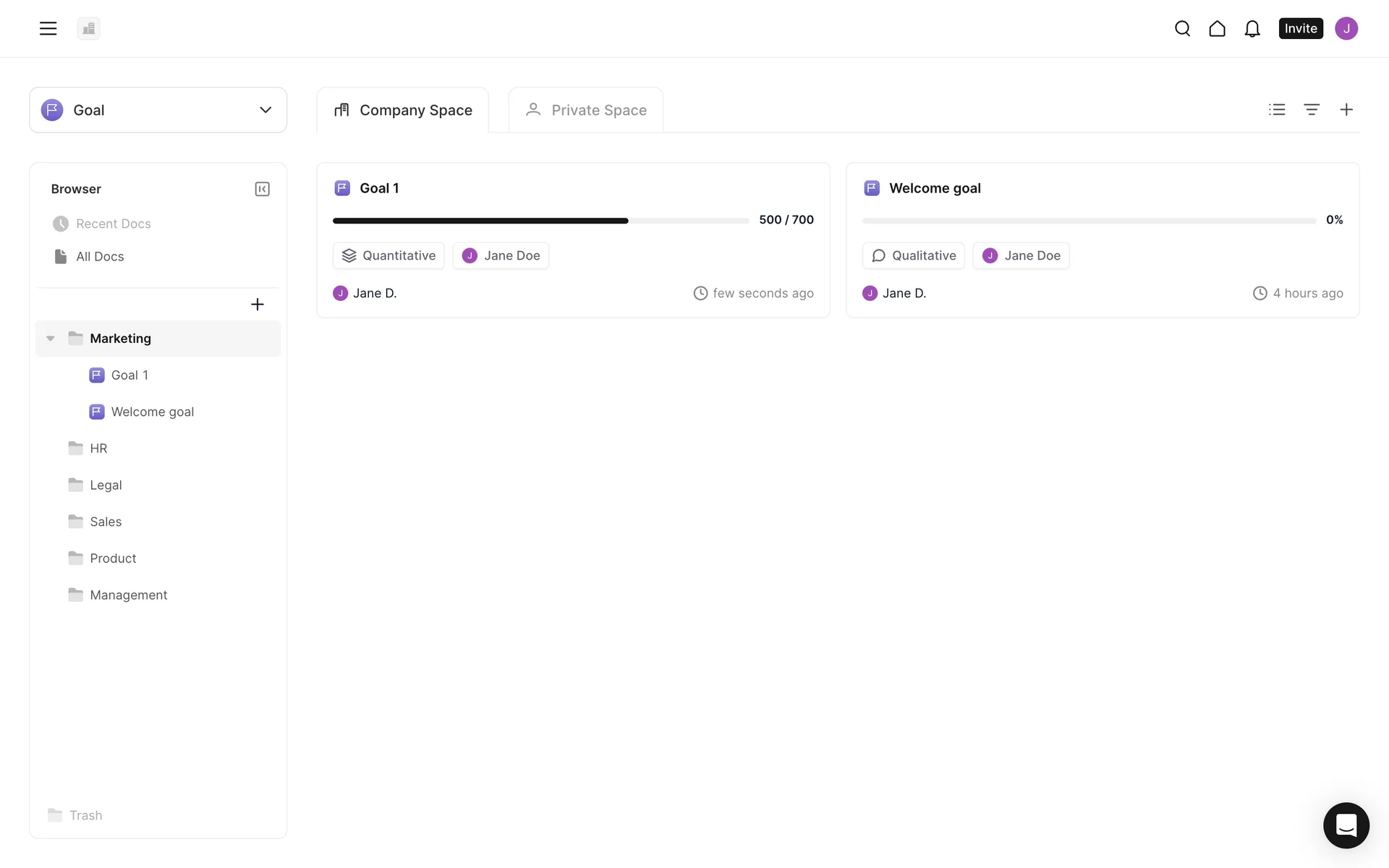Collapse the Browser sidebar panel
Image resolution: width=1389 pixels, height=868 pixels.
pos(262,189)
